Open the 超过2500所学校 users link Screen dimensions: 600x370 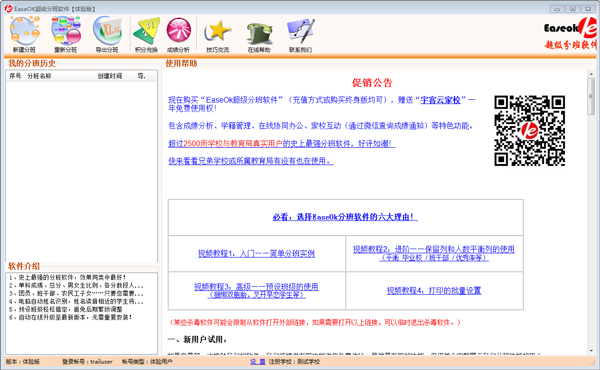click(282, 144)
